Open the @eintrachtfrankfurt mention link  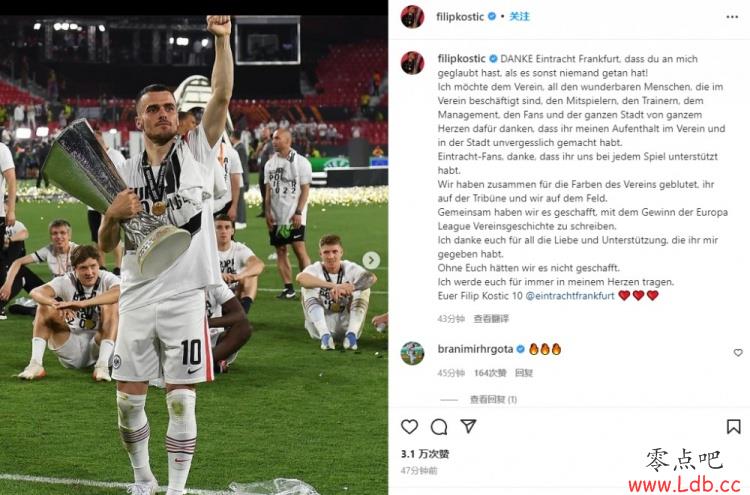pos(570,296)
